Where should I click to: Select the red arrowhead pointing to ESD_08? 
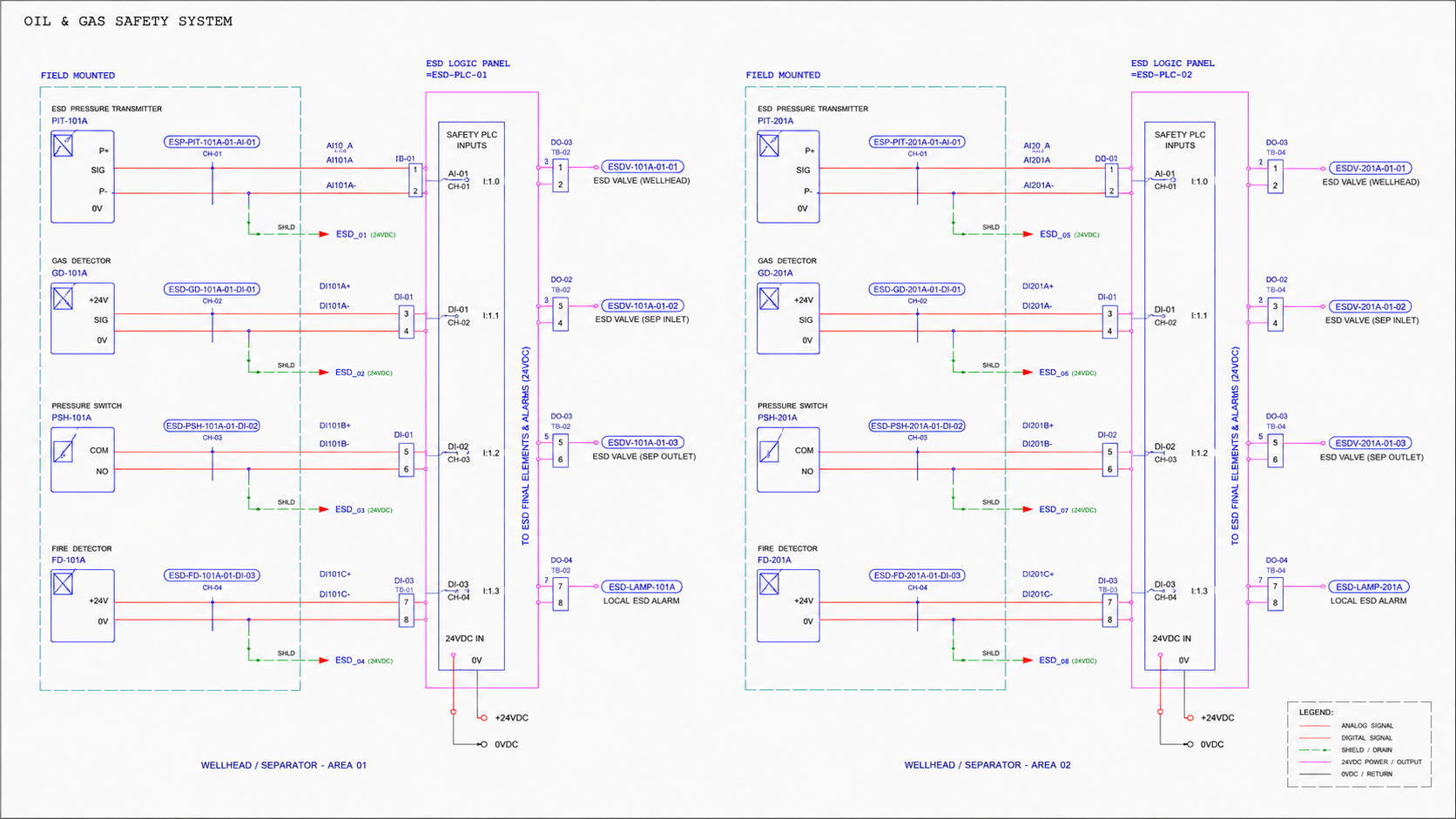tap(1028, 661)
